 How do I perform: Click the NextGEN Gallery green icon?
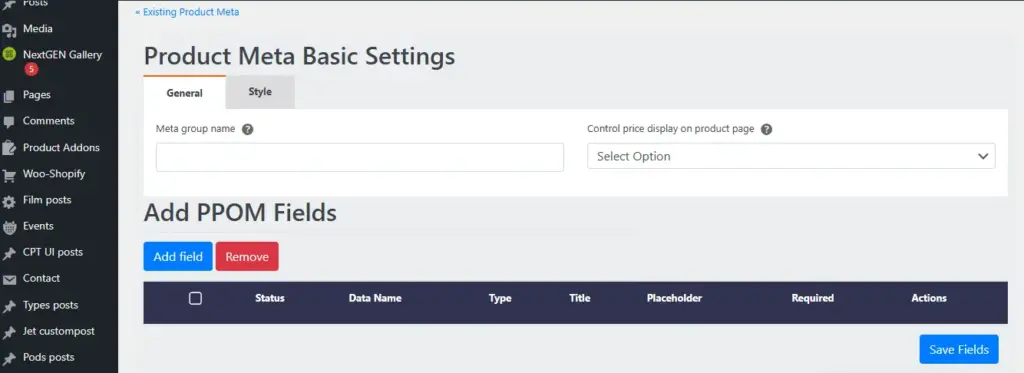(x=8, y=54)
